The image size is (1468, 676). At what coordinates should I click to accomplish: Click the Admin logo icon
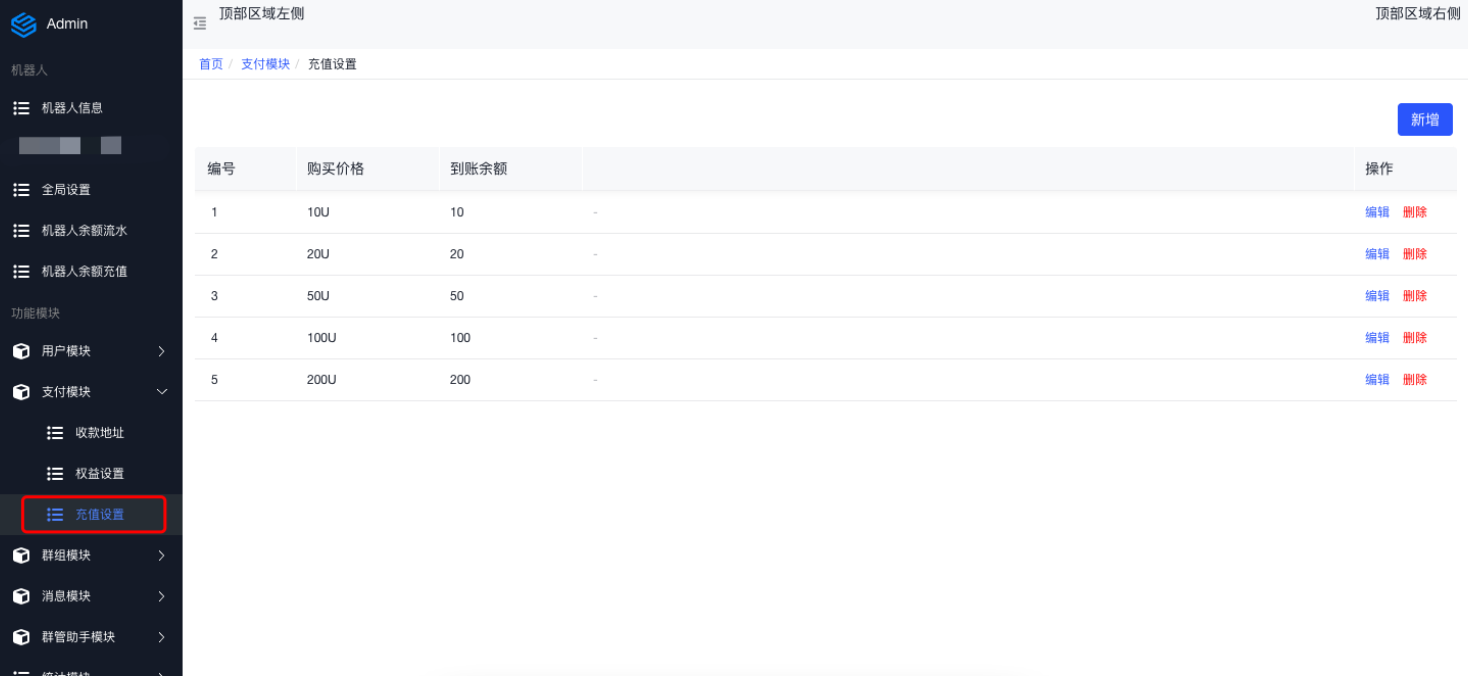click(x=23, y=24)
